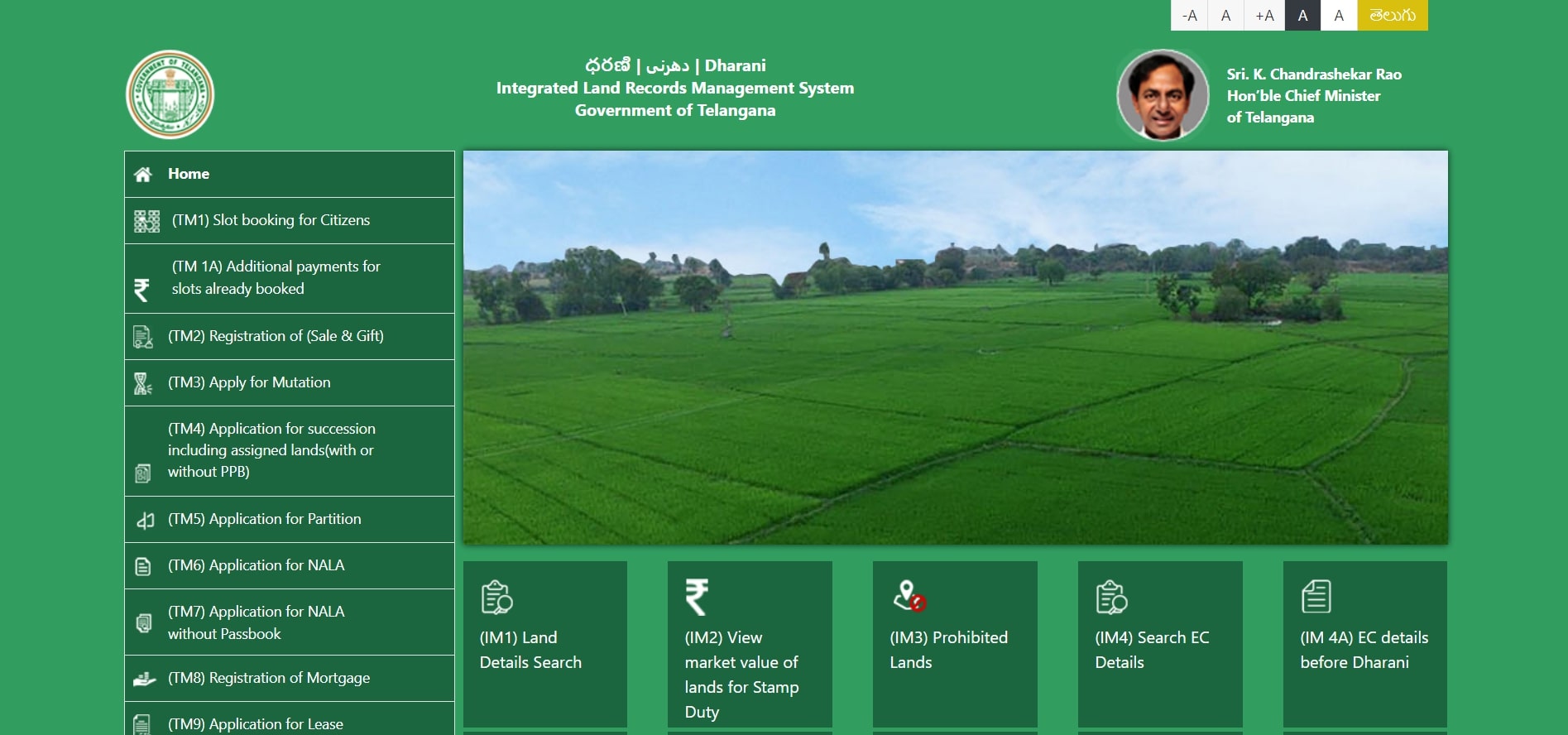
Task: Click the (TM6) Application for NALA icon
Action: point(142,567)
